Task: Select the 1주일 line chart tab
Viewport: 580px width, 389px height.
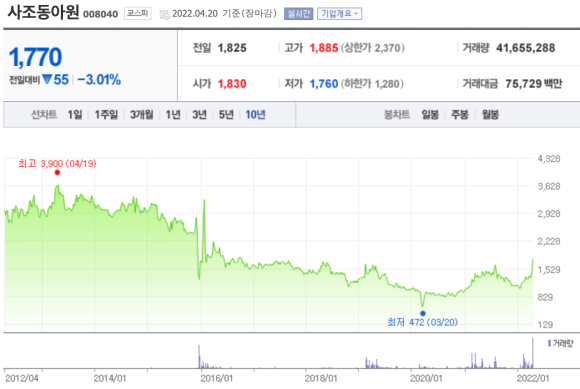Action: tap(106, 115)
